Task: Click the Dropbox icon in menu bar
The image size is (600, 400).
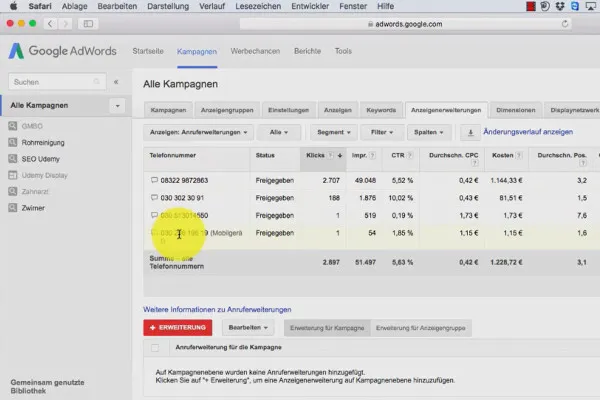Action: (x=560, y=6)
